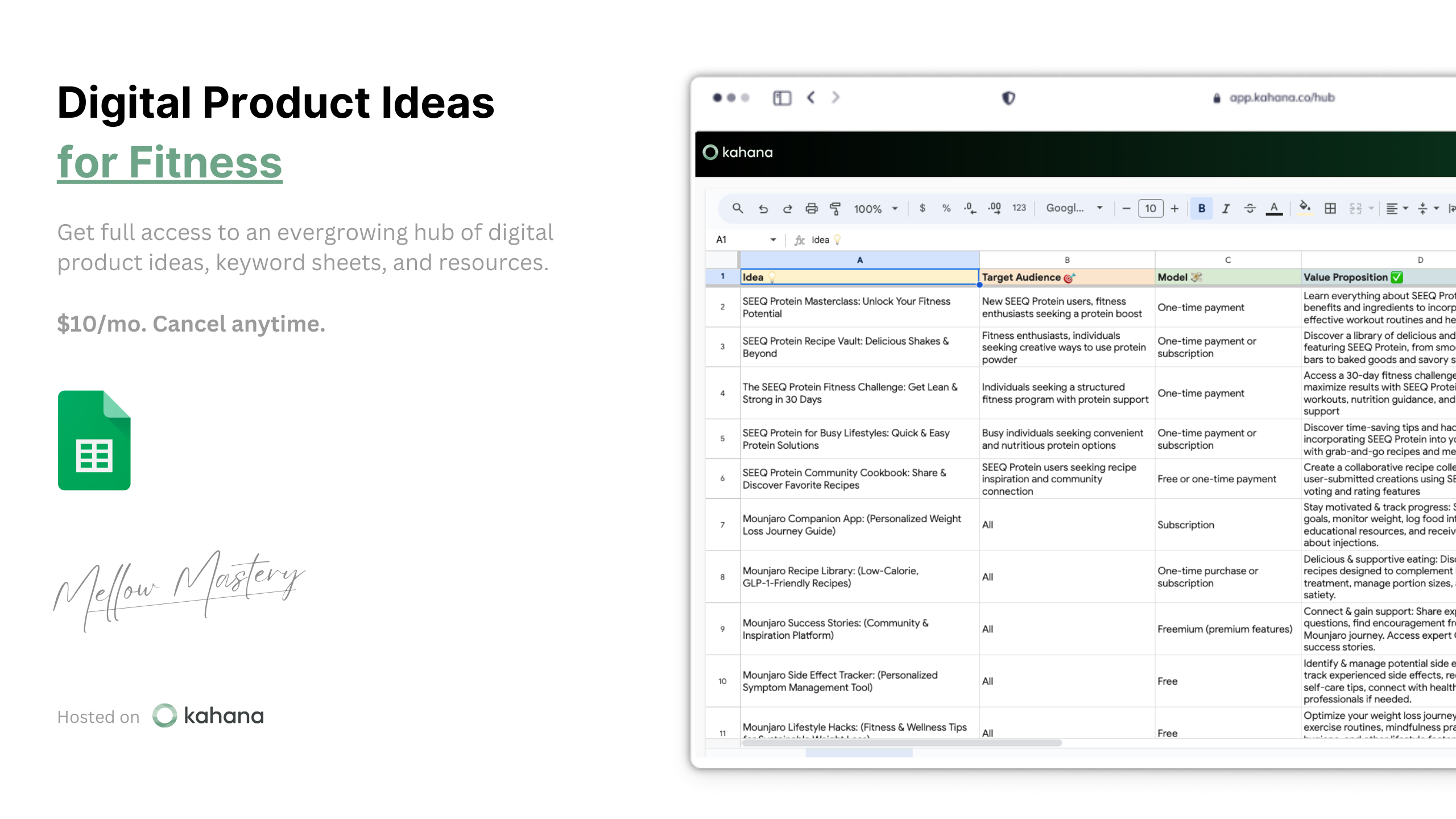Print the spreadsheet
Screen dimensions: 1456x819
pyautogui.click(x=812, y=209)
